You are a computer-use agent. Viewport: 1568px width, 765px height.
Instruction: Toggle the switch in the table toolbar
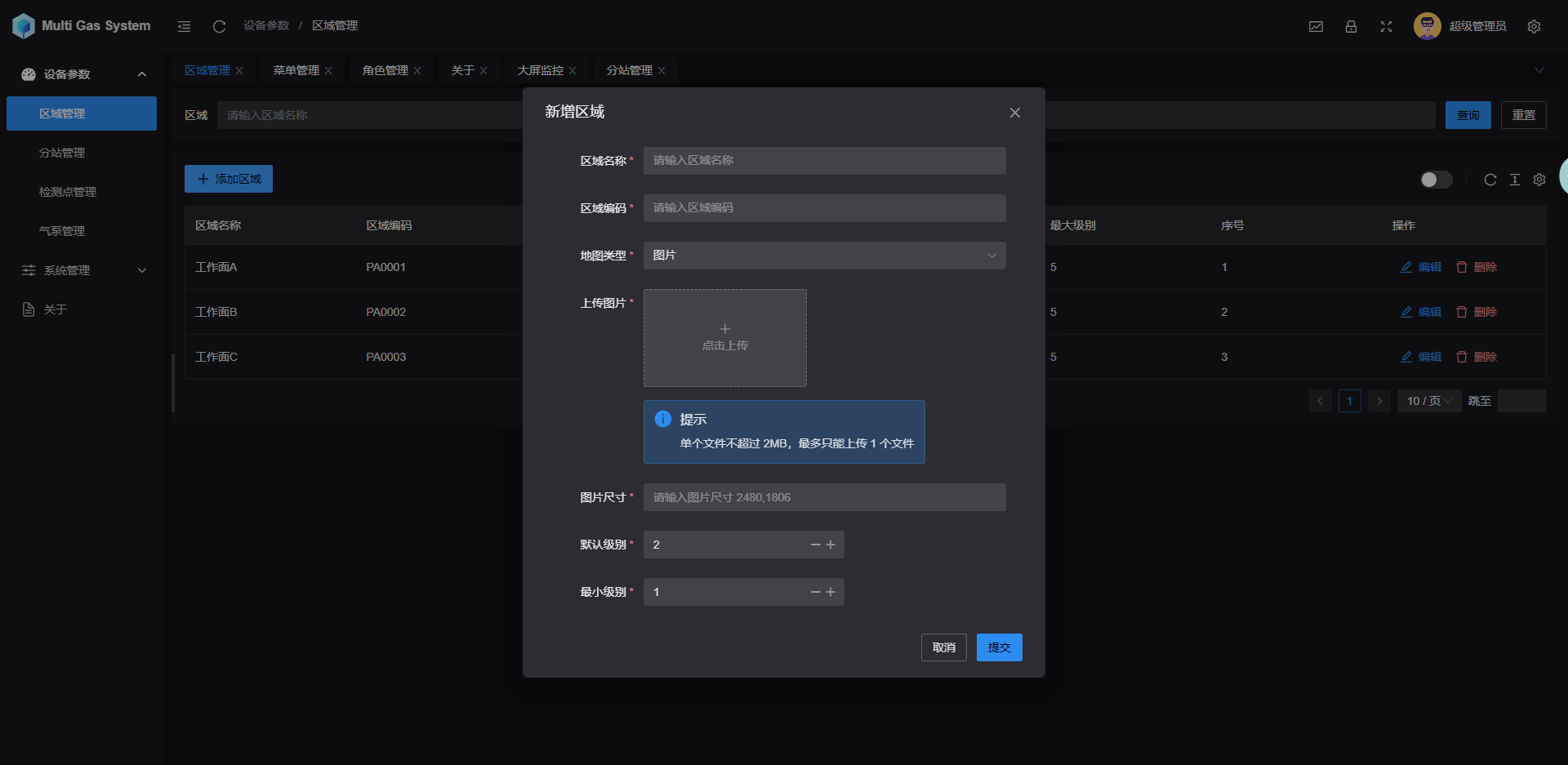pyautogui.click(x=1437, y=180)
